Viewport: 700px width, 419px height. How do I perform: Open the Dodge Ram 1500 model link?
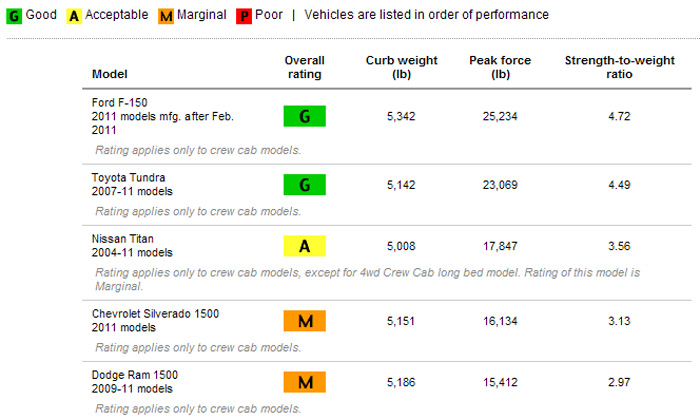(x=135, y=375)
